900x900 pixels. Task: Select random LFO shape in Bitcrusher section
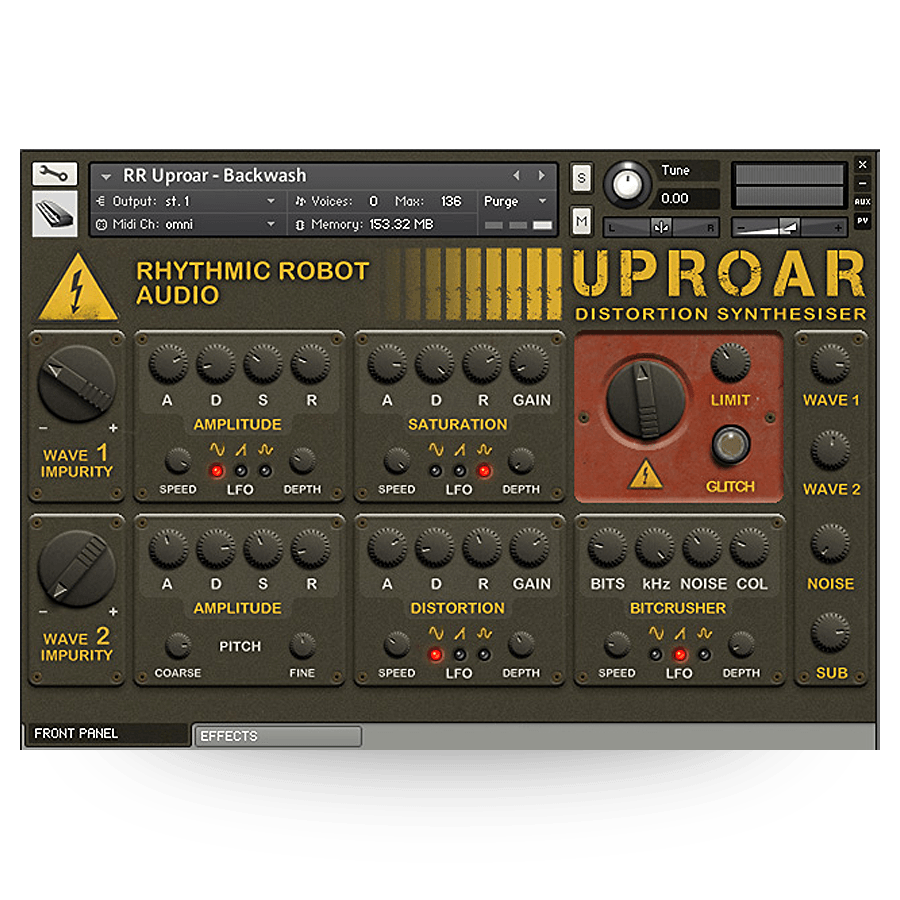[x=705, y=633]
